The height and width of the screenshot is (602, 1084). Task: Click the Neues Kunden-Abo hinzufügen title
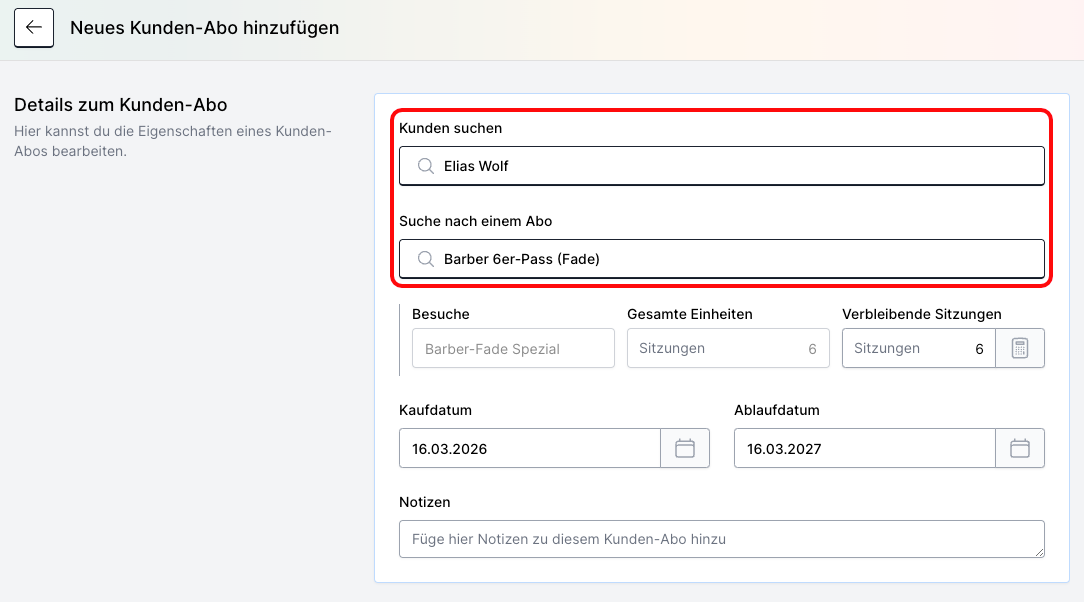coord(203,28)
